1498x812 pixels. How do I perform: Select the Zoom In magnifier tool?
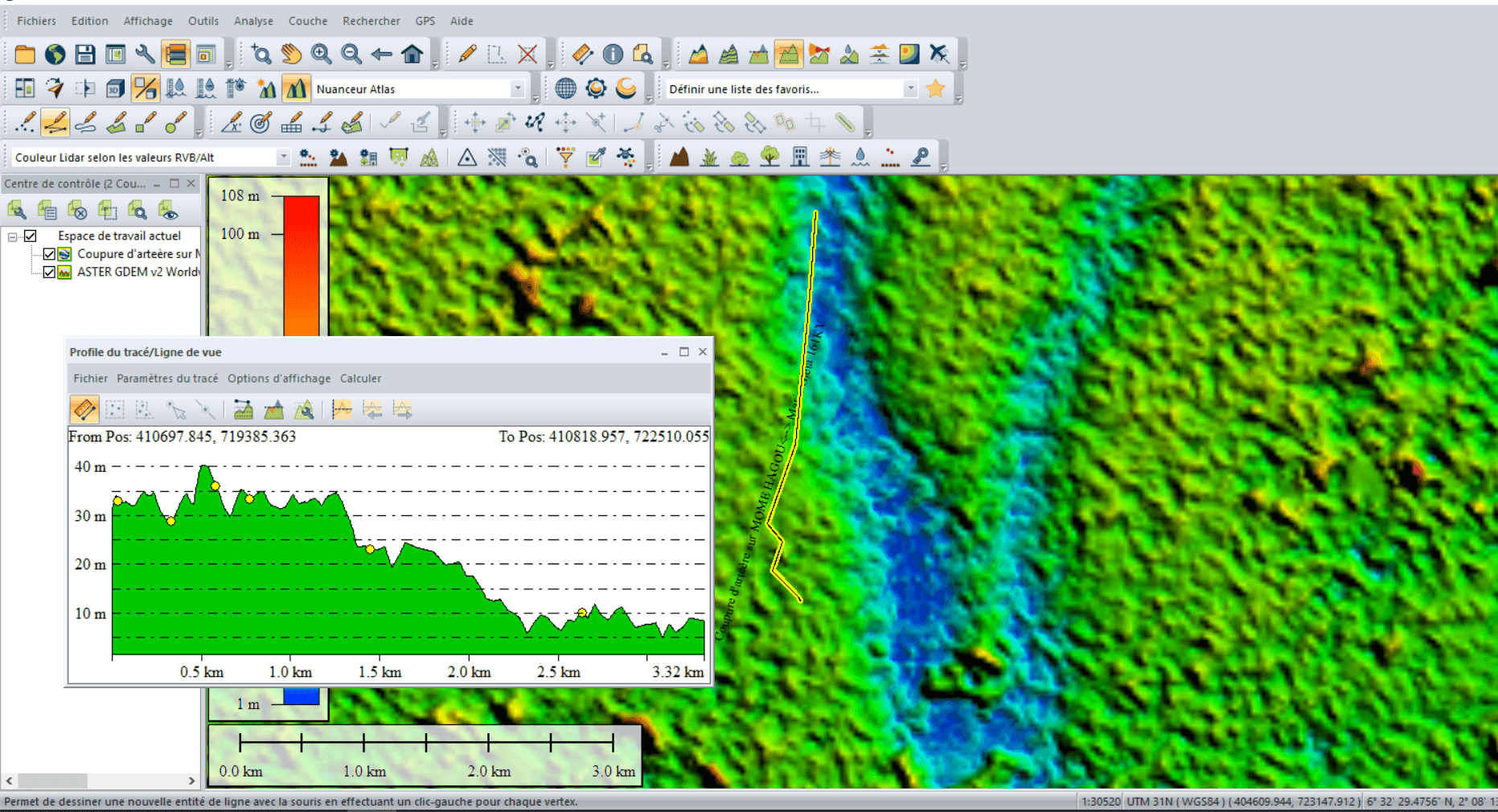tap(322, 55)
